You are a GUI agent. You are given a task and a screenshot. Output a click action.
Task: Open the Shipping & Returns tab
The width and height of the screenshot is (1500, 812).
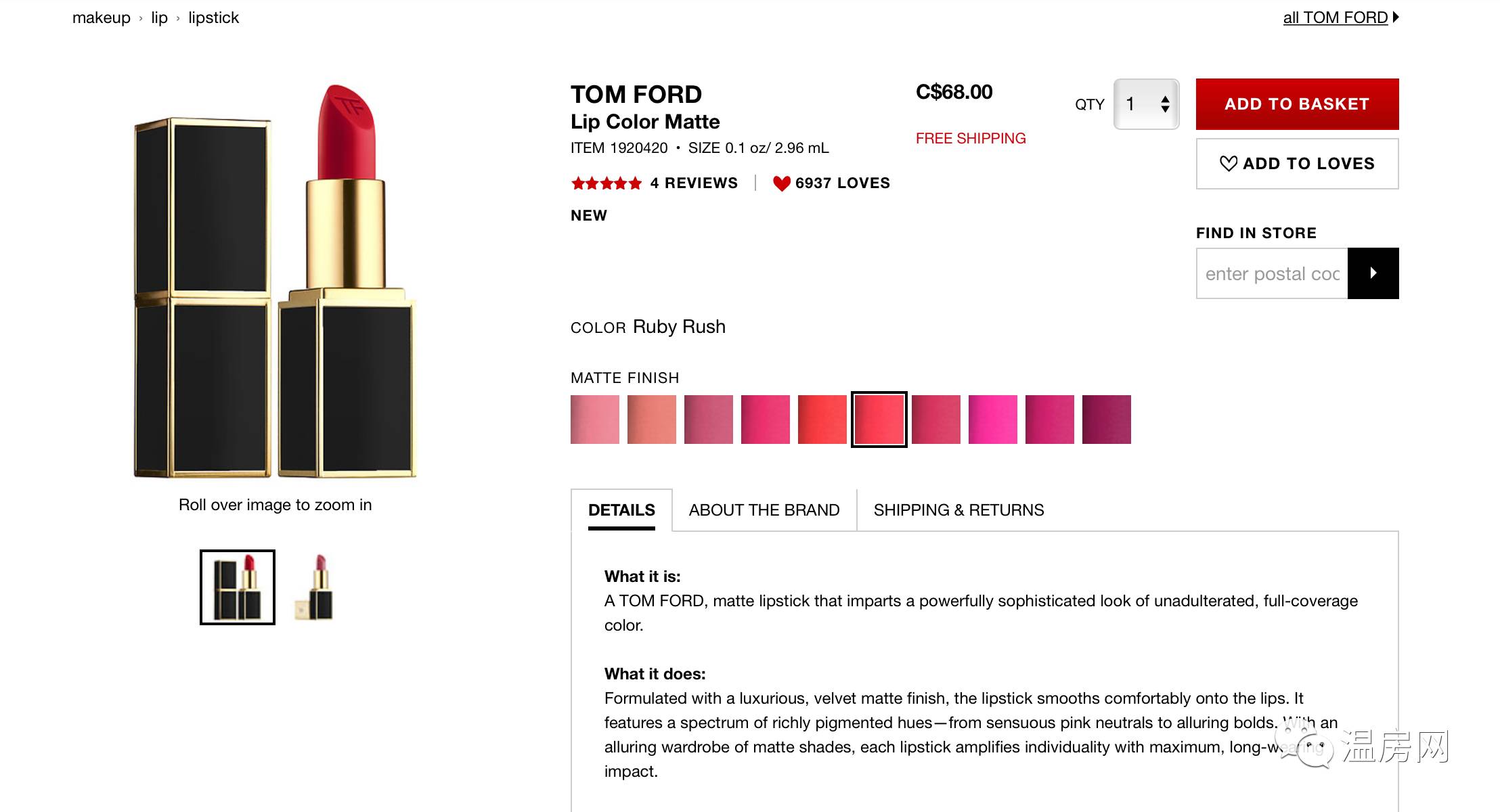coord(958,510)
